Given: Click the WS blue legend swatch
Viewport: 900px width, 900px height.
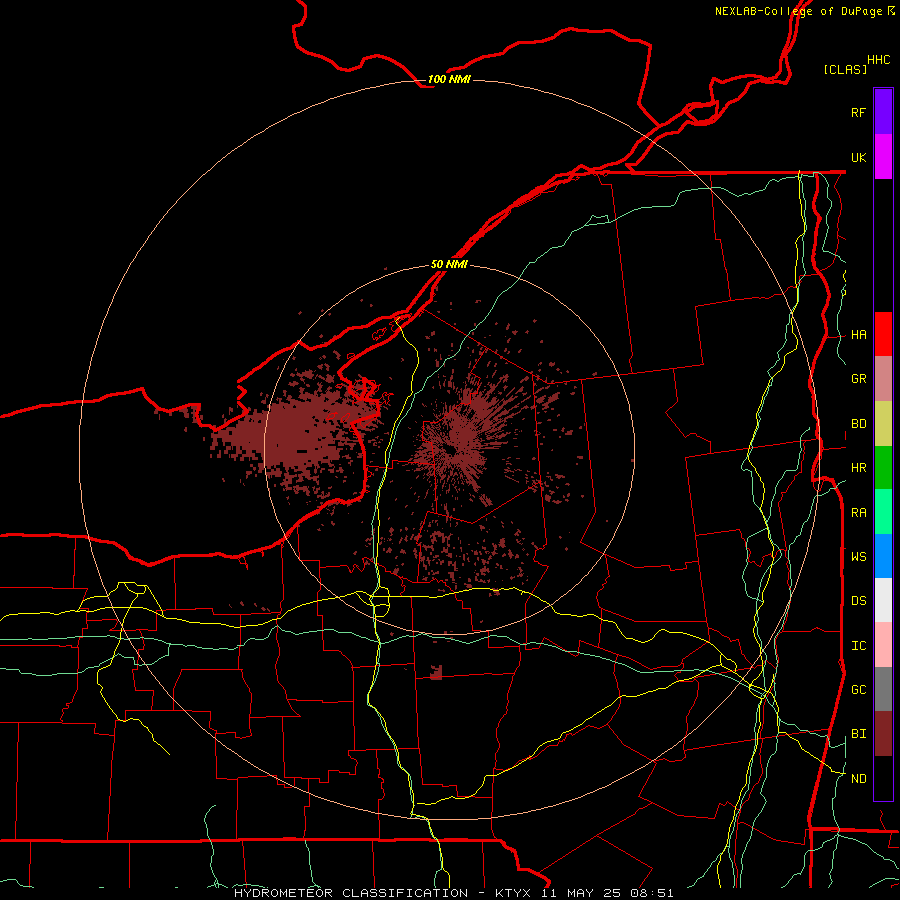Looking at the screenshot, I should coord(883,556).
